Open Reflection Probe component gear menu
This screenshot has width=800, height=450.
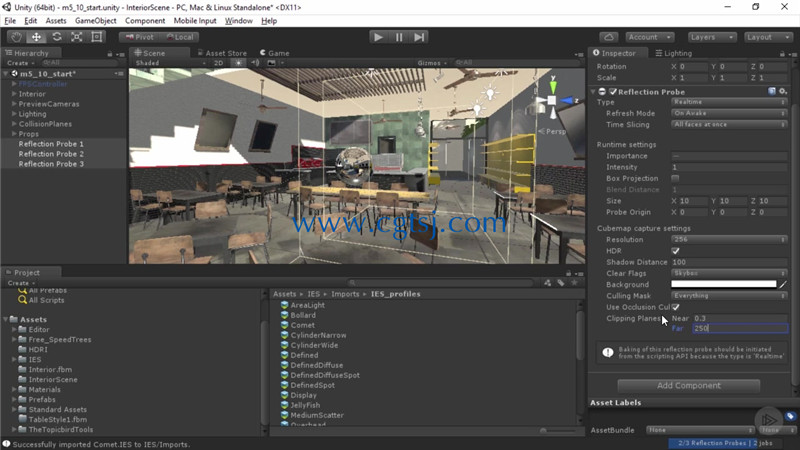[x=783, y=91]
